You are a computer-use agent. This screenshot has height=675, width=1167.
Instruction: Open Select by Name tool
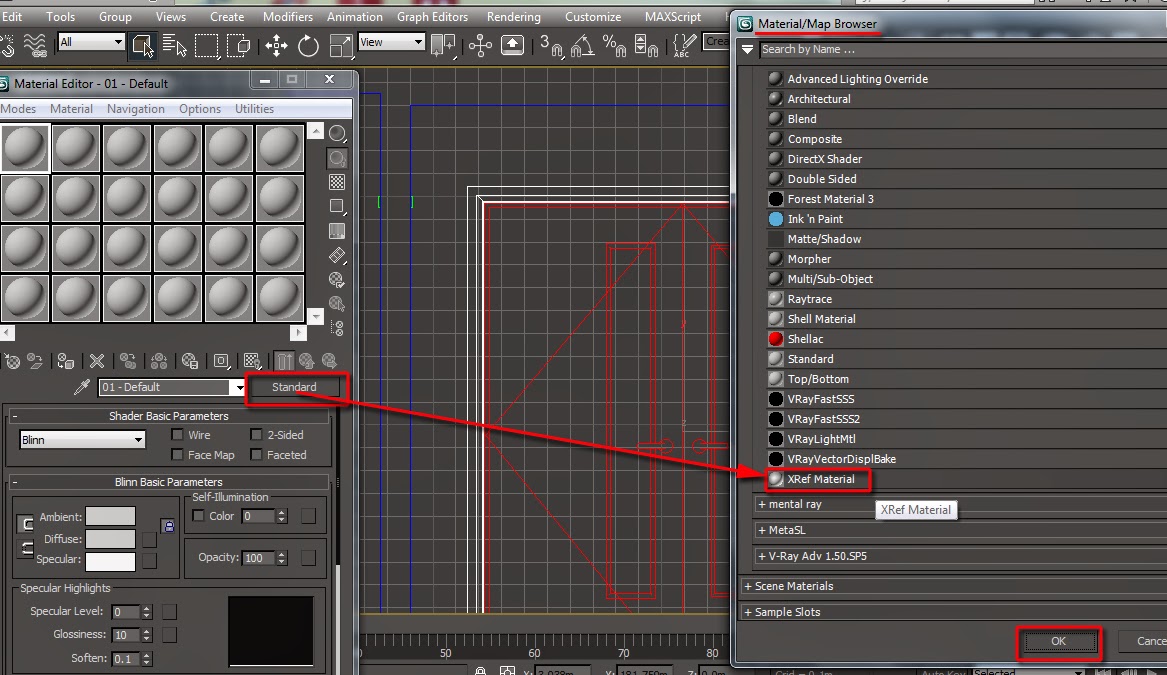[174, 45]
